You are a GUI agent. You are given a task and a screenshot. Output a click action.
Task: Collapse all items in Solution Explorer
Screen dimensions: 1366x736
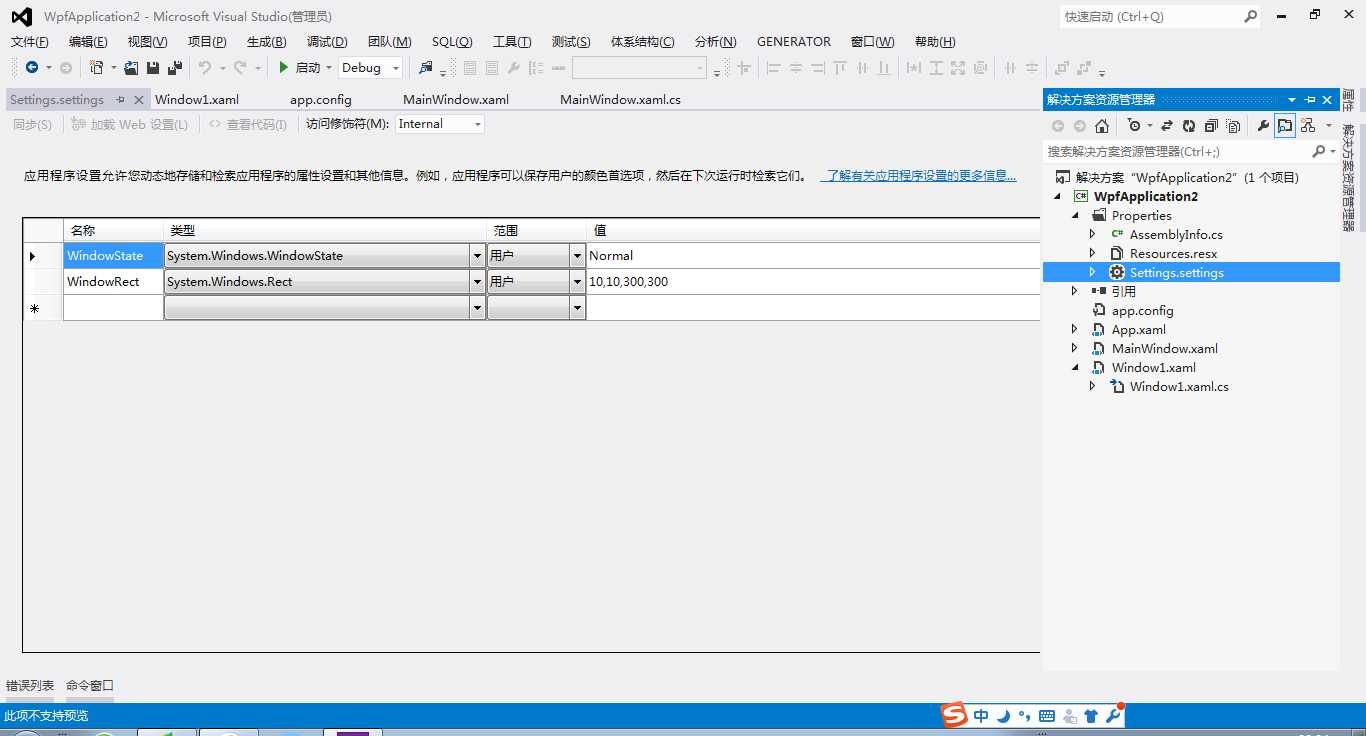[1211, 126]
